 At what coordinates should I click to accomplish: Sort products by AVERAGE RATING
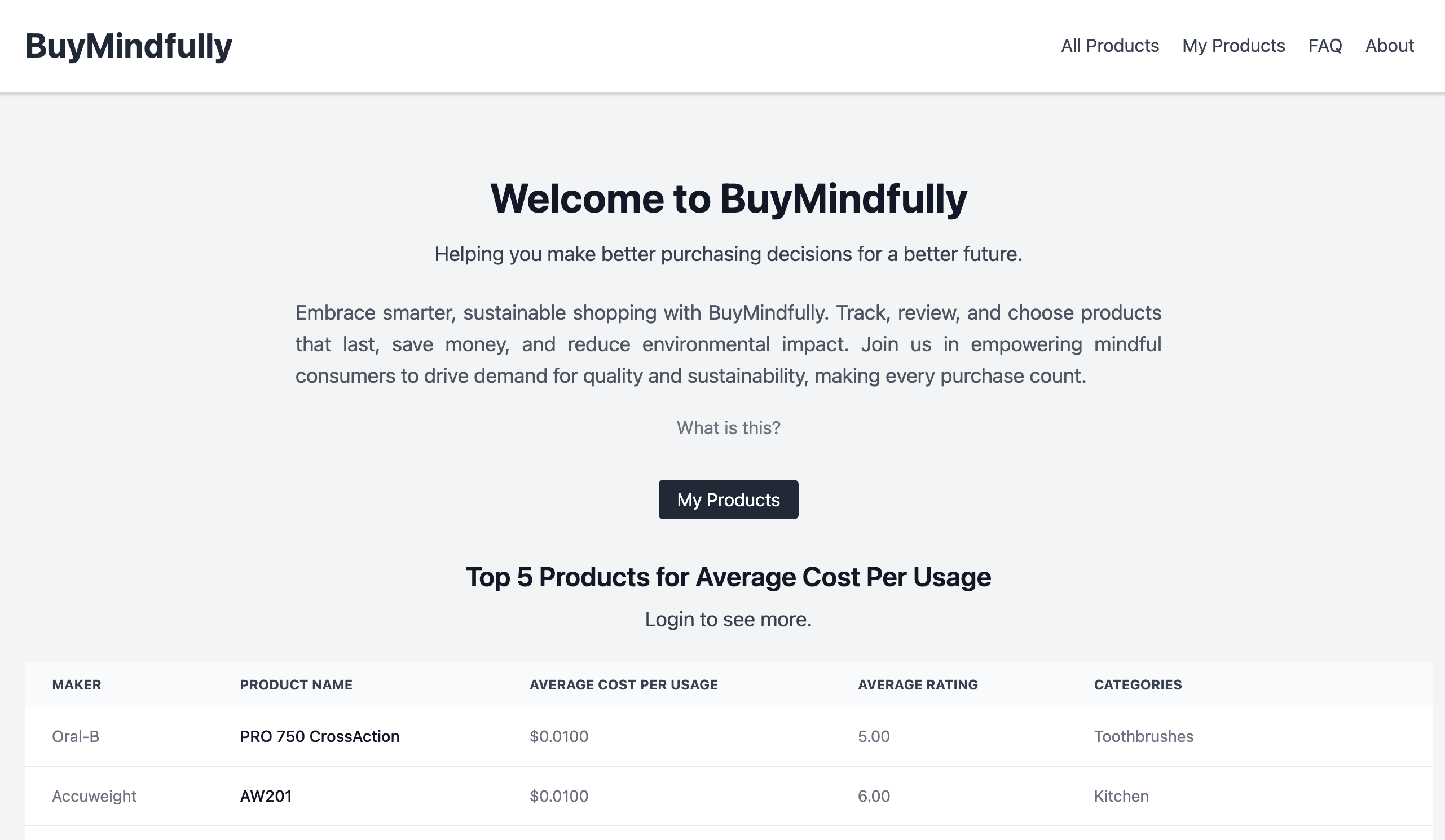tap(918, 684)
